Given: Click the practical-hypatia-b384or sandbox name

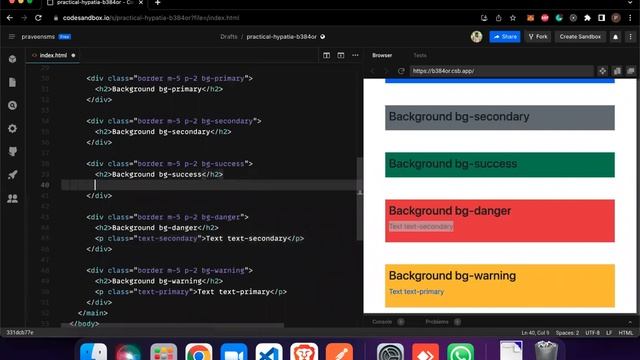Looking at the screenshot, I should click(281, 37).
